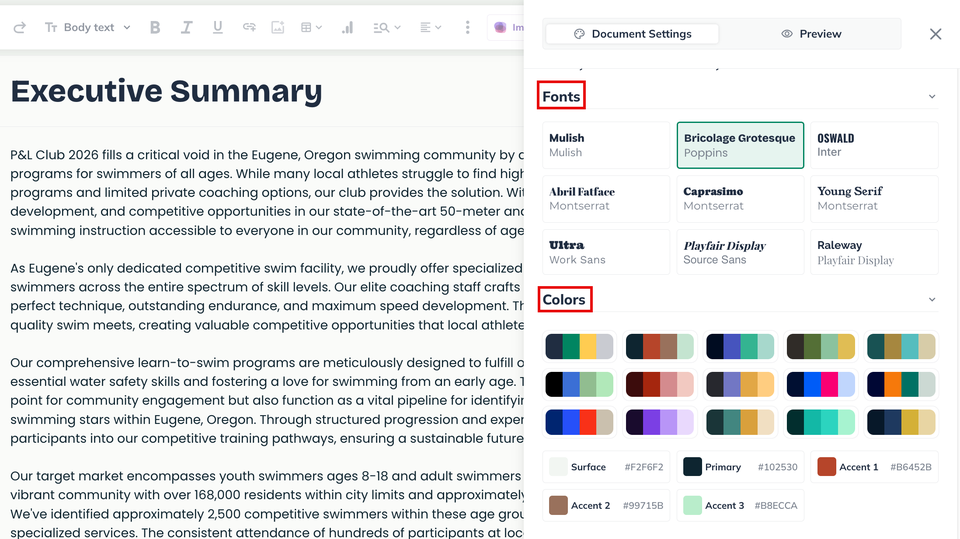Select the dark green to mint palette

coord(820,423)
